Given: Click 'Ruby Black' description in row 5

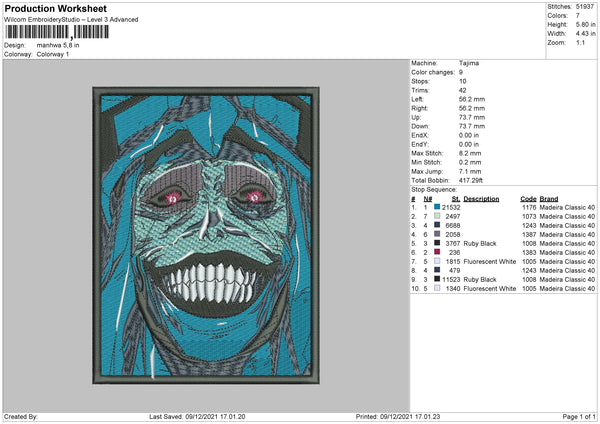Looking at the screenshot, I should 480,243.
